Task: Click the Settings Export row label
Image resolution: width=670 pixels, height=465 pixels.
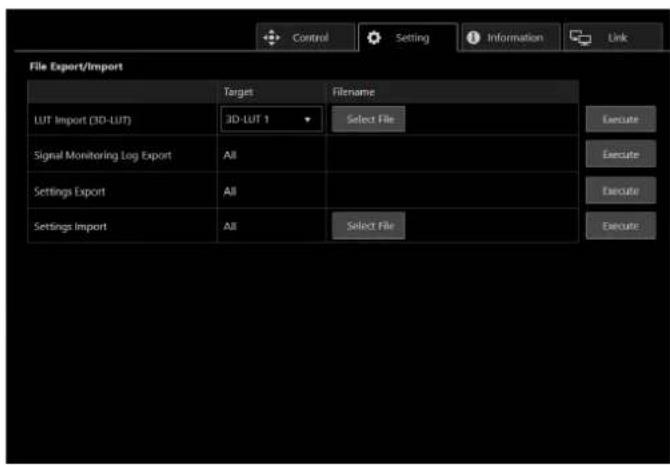Action: 70,191
